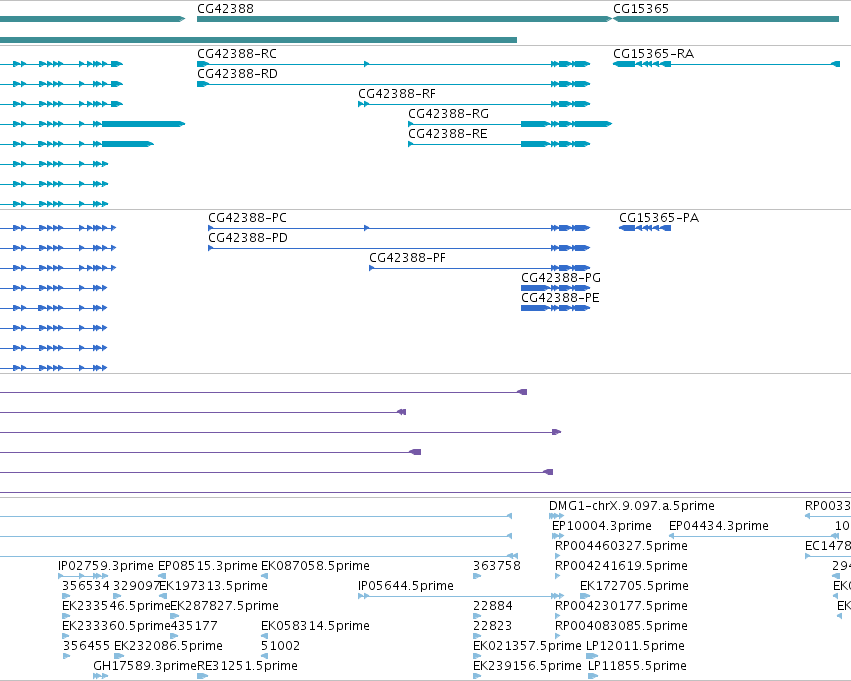The height and width of the screenshot is (681, 851).
Task: Click the LP12011.5prime EST label
Action: [635, 646]
